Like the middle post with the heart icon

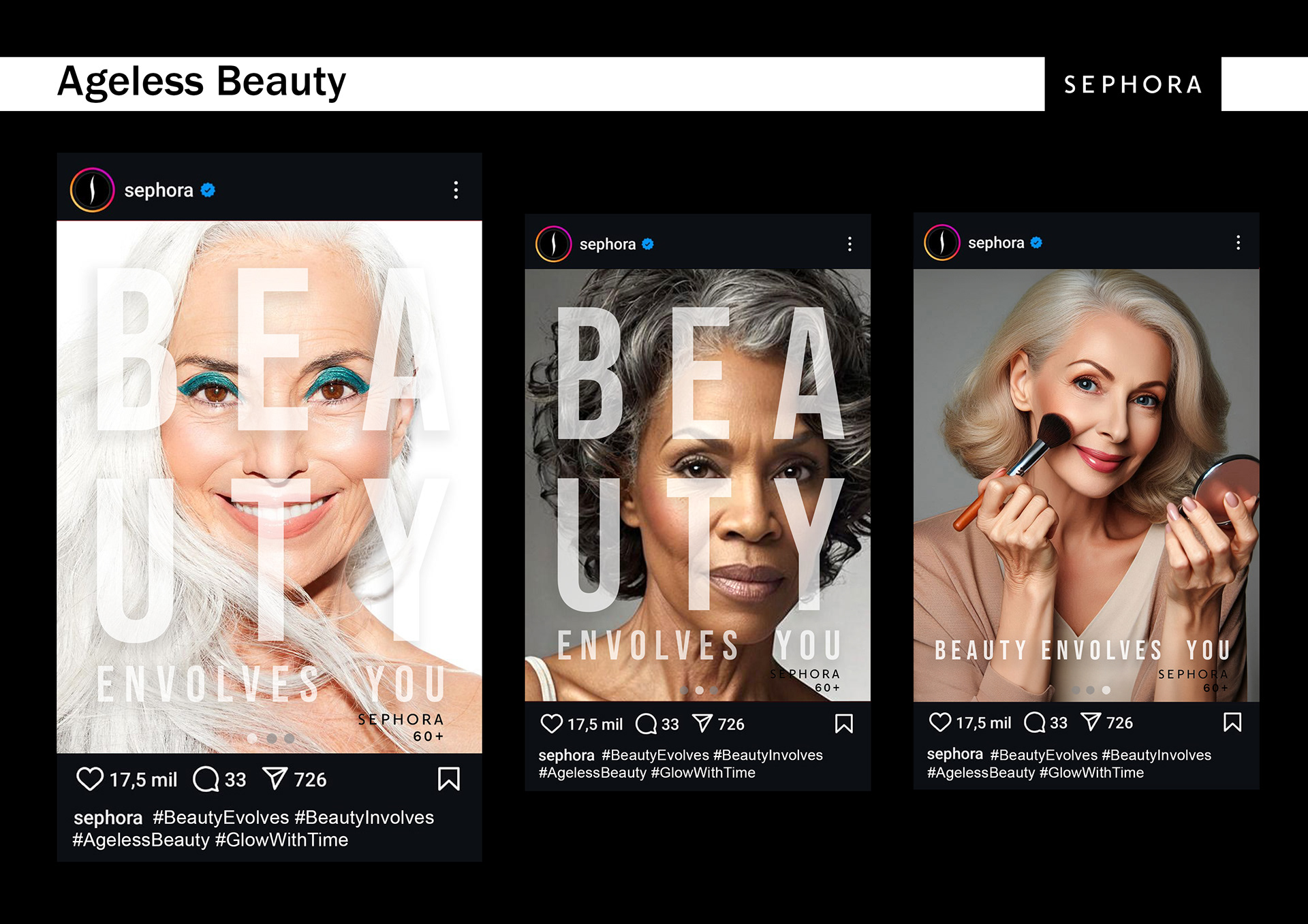pos(551,723)
